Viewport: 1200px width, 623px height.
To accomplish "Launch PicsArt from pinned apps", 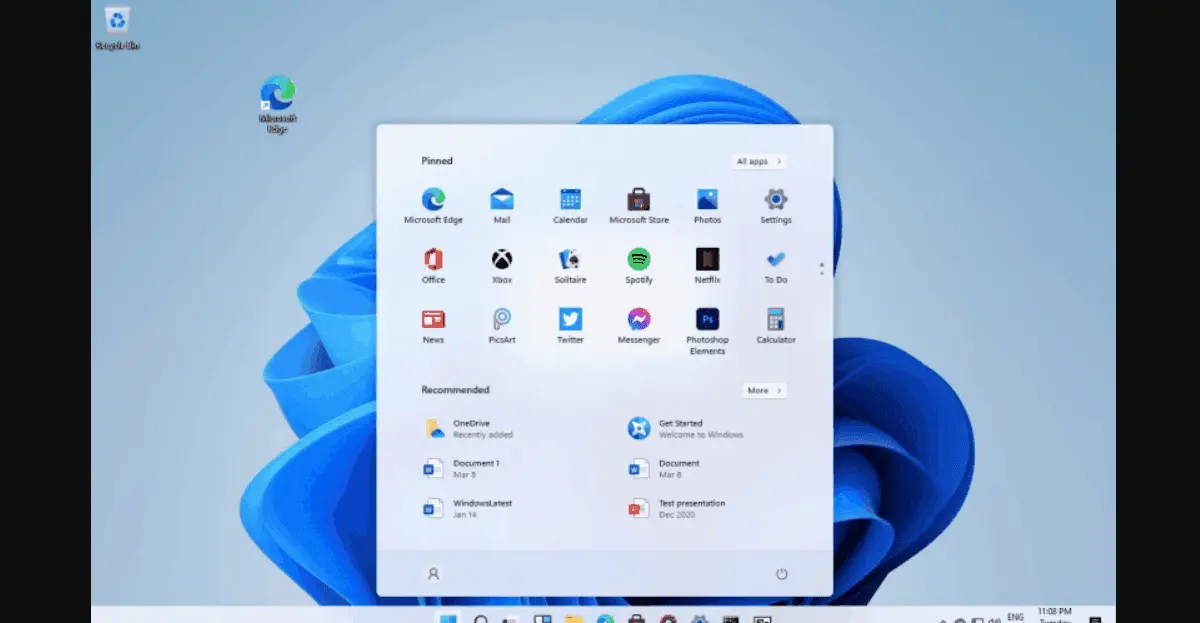I will click(502, 325).
